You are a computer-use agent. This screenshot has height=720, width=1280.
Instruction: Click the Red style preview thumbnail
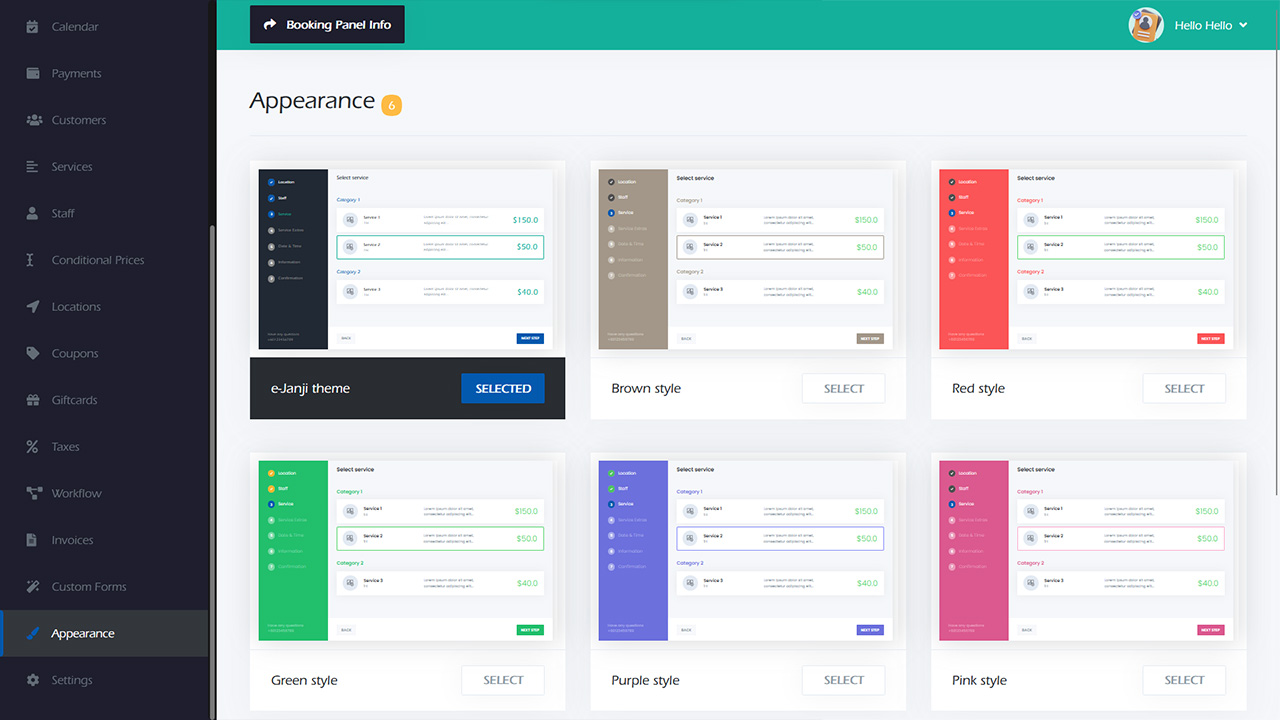click(1088, 259)
